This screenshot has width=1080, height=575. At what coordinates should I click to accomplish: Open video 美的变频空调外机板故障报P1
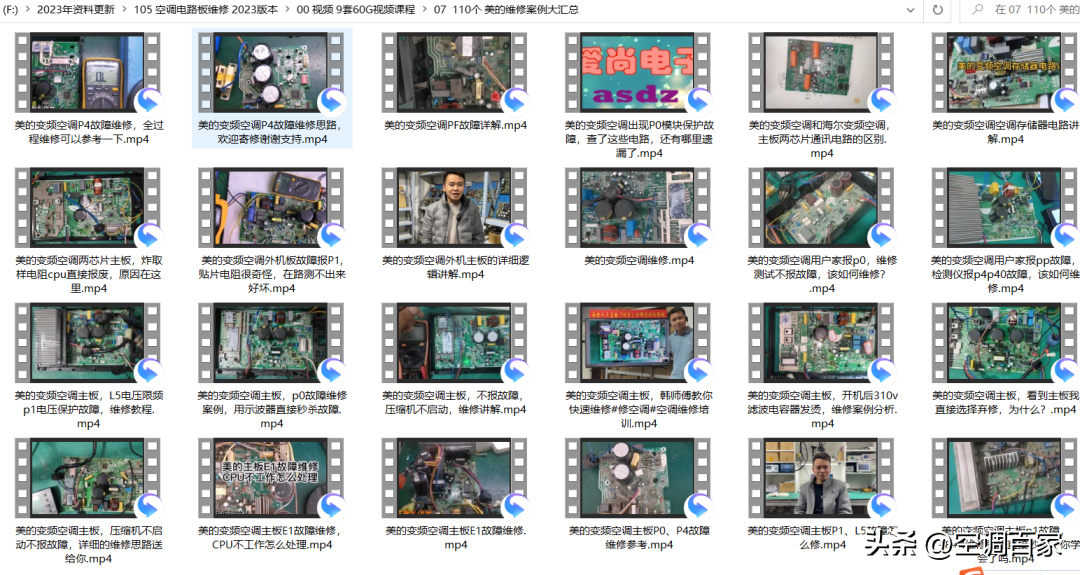point(272,207)
